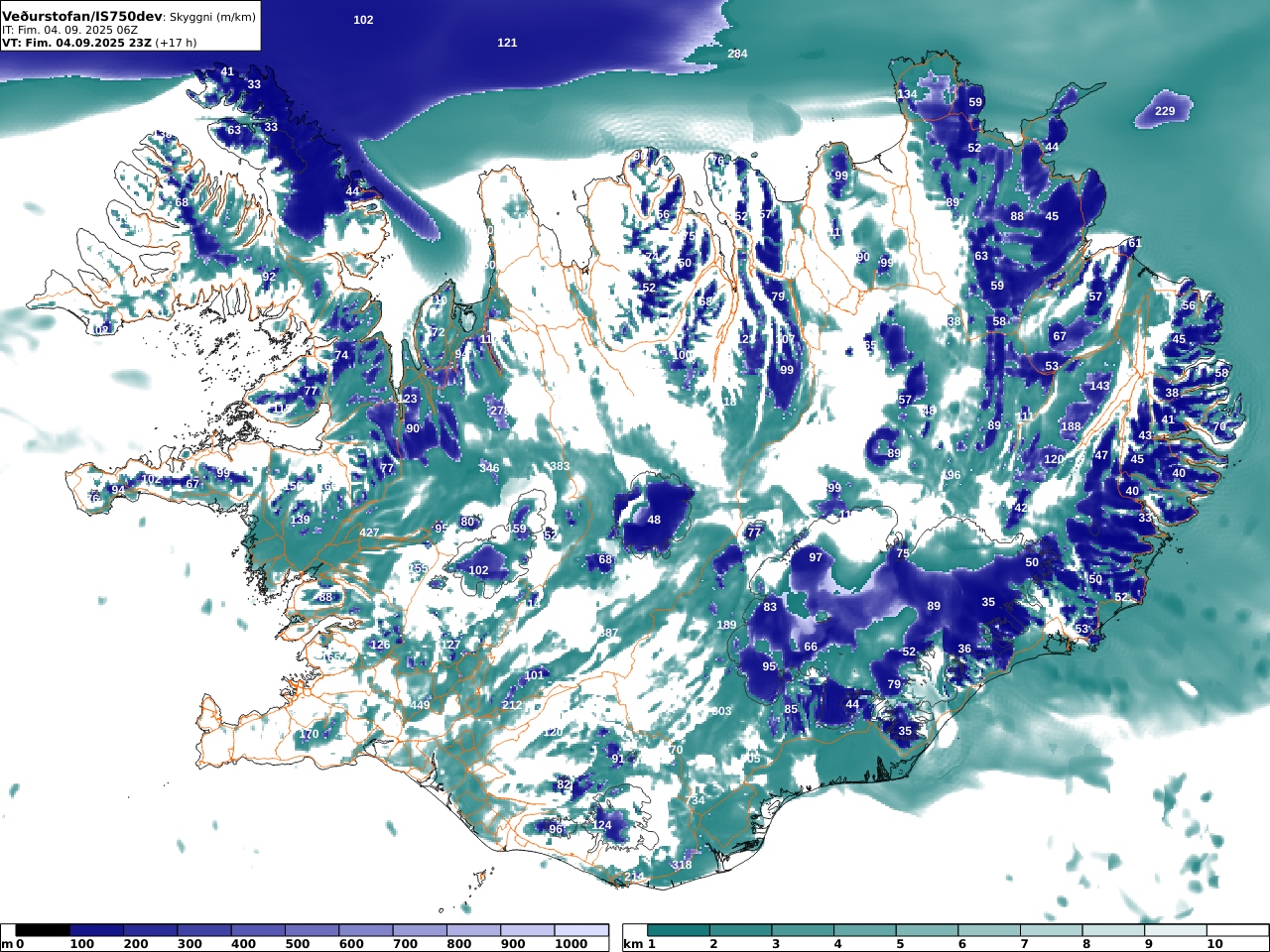Click the "10" label in the km legend
The width and height of the screenshot is (1270, 952).
point(1215,944)
